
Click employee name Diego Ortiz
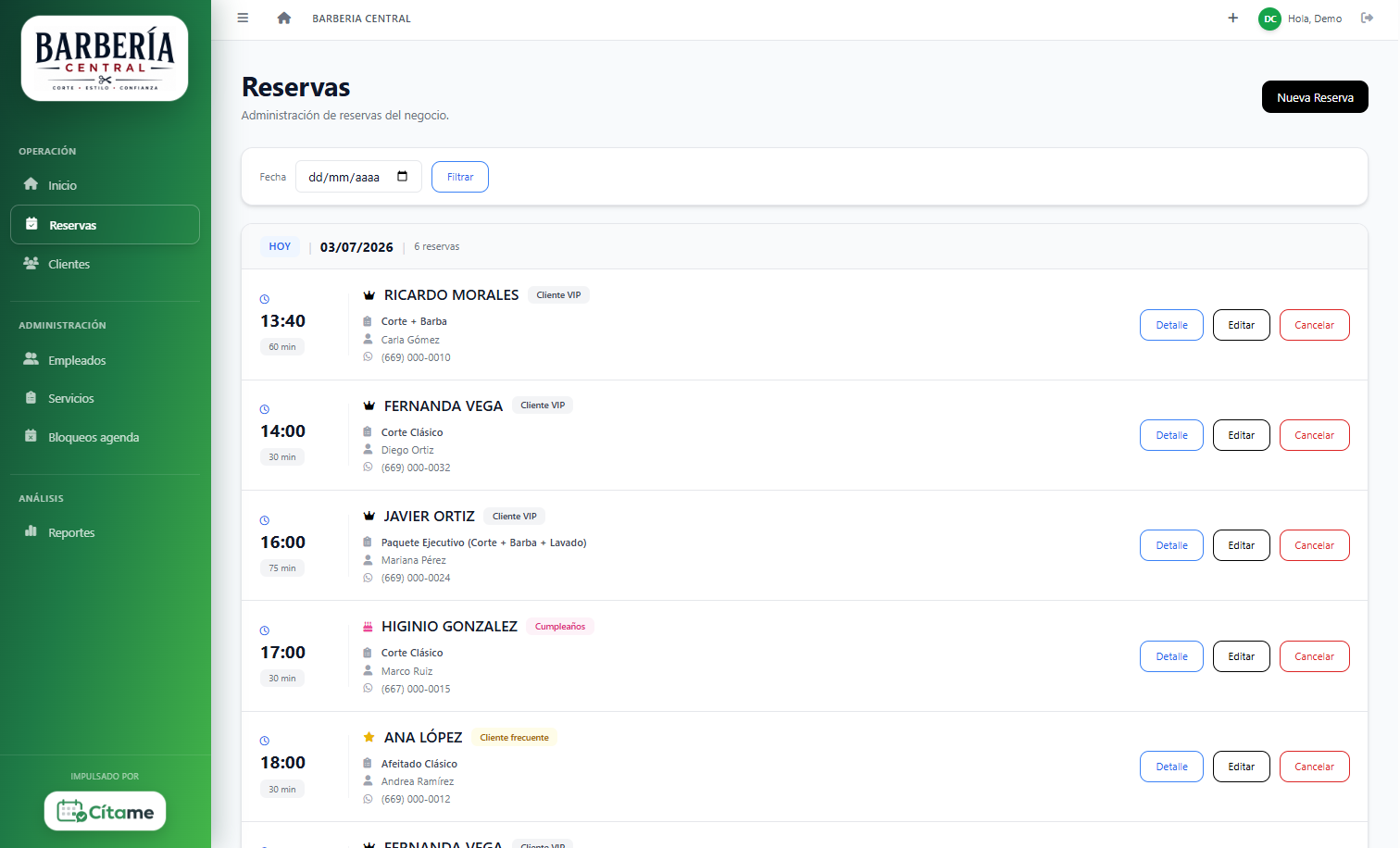(407, 450)
